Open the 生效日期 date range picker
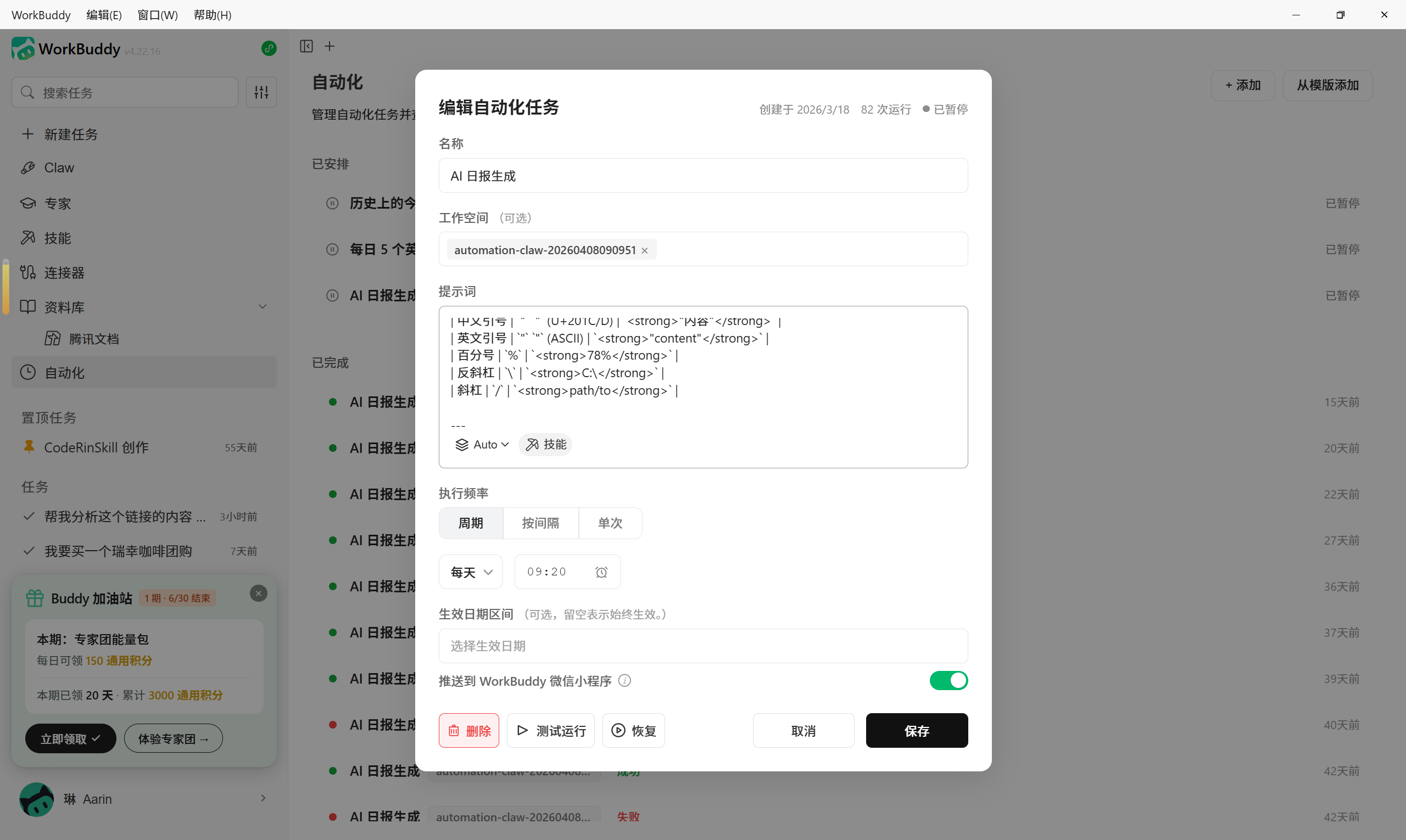Image resolution: width=1406 pixels, height=840 pixels. [702, 646]
